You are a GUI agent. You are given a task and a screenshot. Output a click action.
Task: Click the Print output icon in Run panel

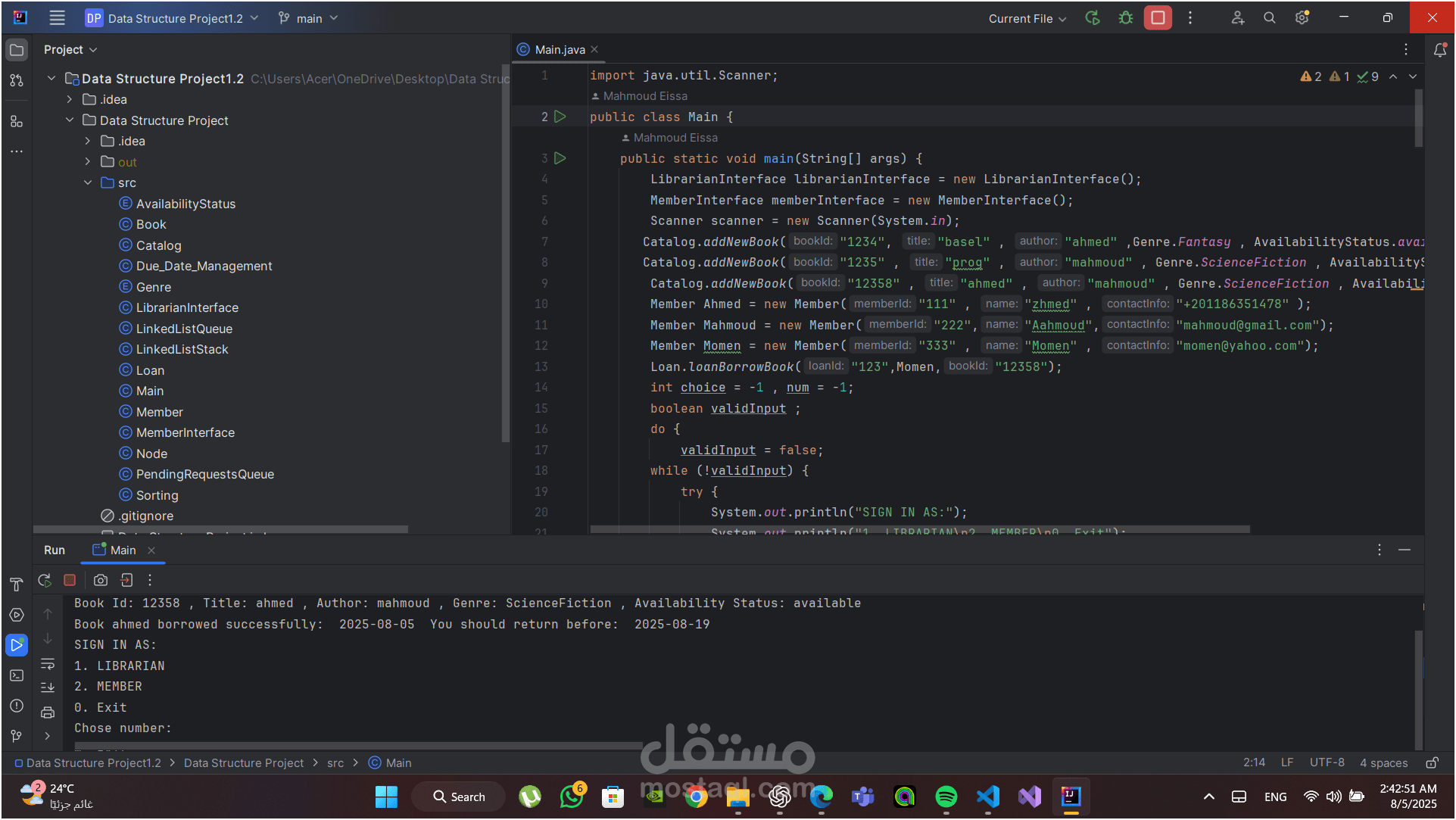click(x=48, y=712)
